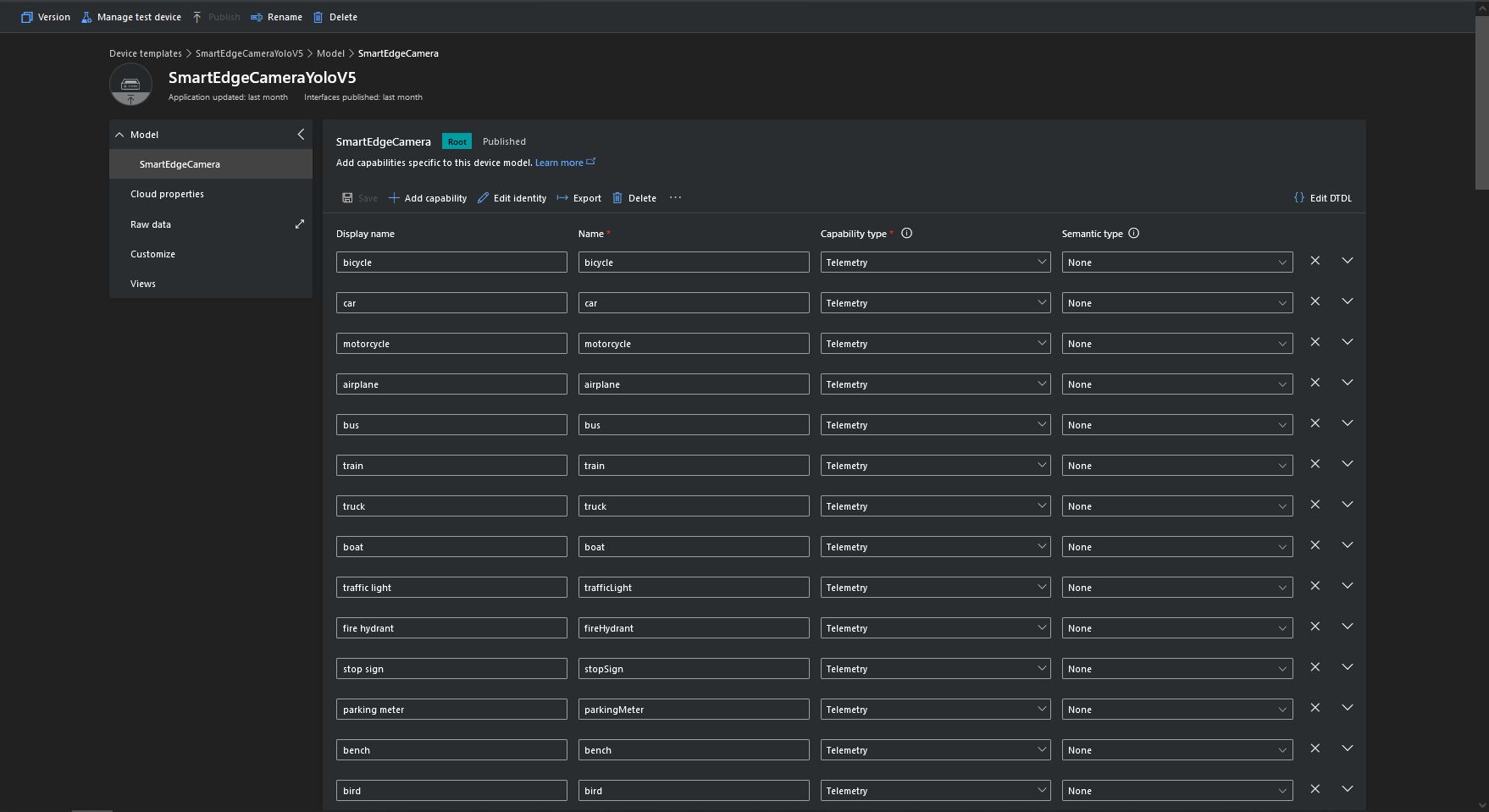Click the Edit DTDL braces icon

tap(1298, 198)
